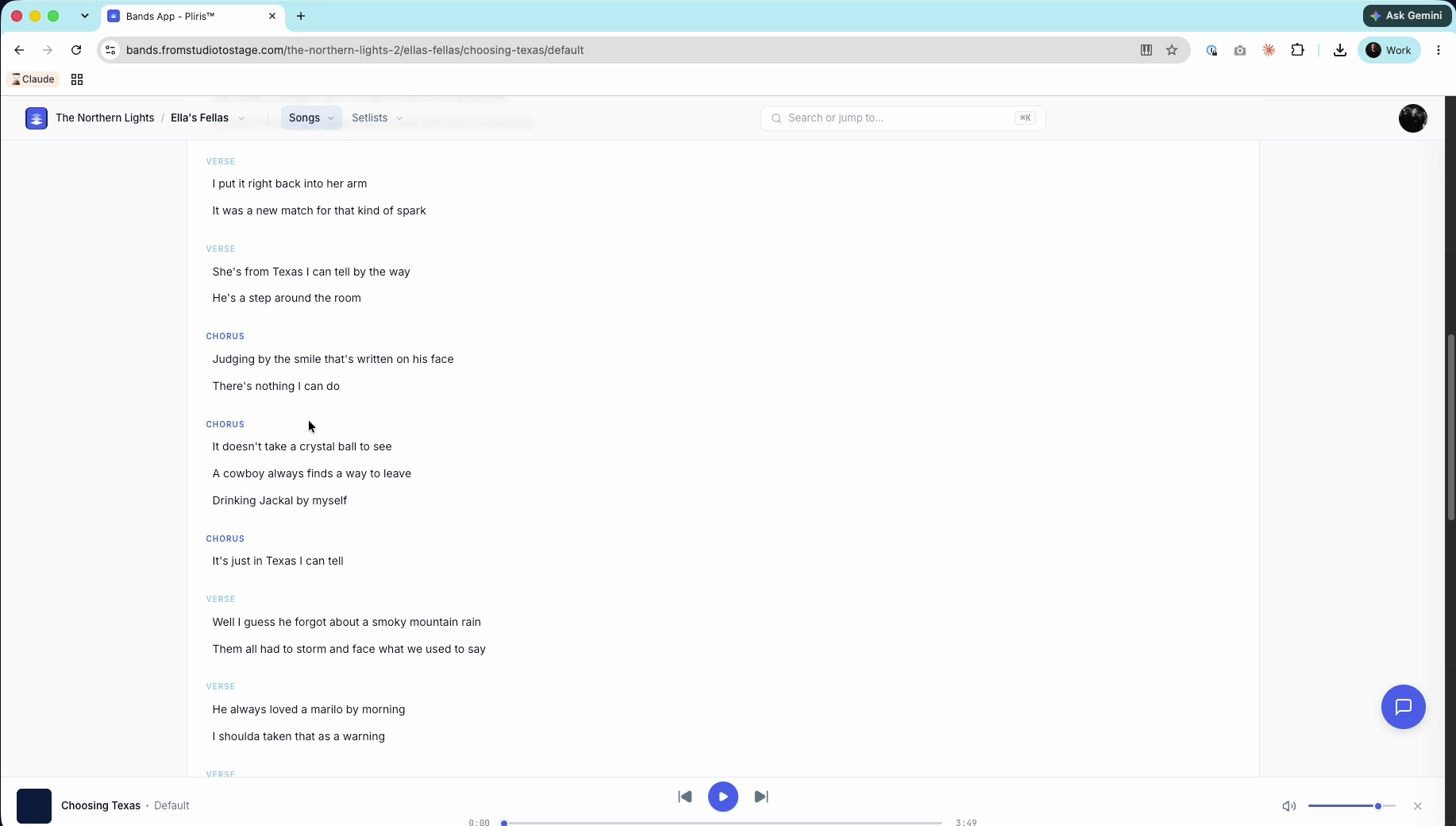Image resolution: width=1456 pixels, height=826 pixels.
Task: Open the tab search chevron
Action: [84, 16]
